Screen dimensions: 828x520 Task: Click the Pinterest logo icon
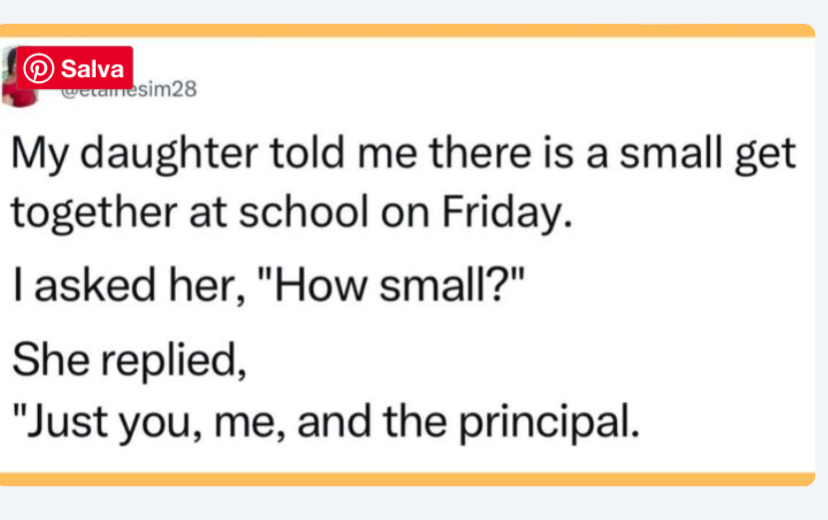click(40, 69)
